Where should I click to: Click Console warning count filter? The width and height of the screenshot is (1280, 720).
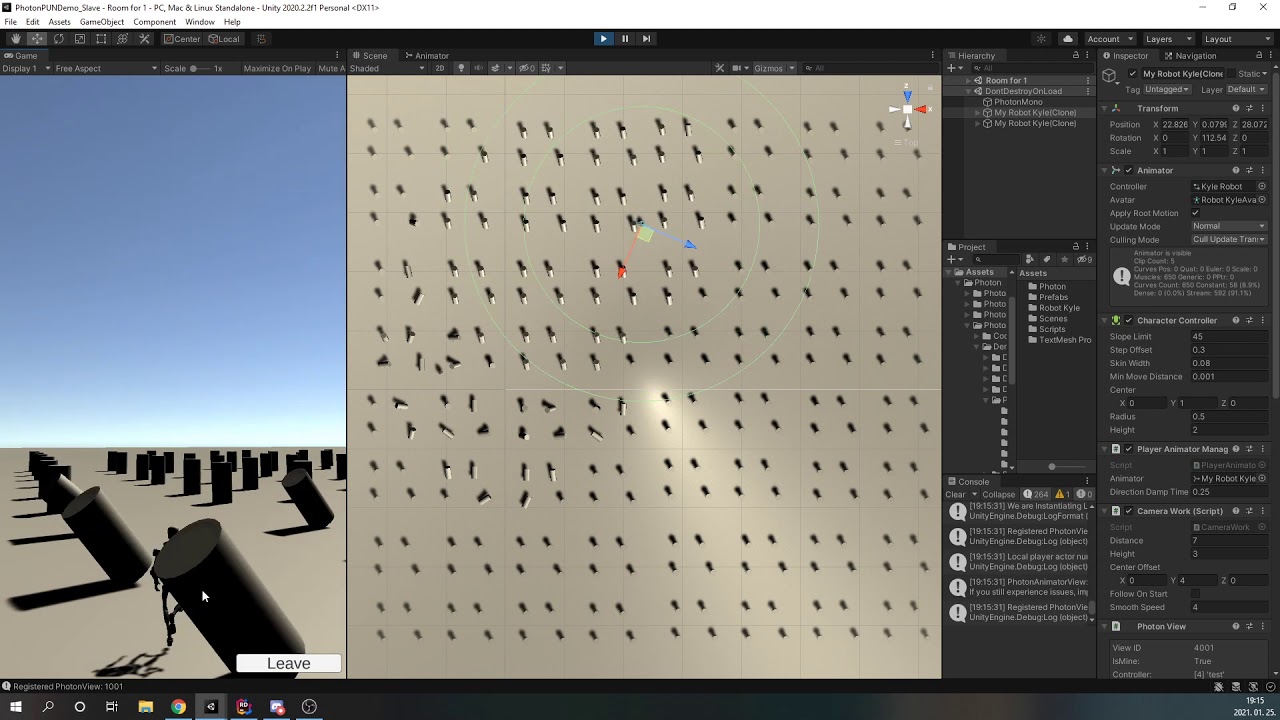coord(1061,494)
